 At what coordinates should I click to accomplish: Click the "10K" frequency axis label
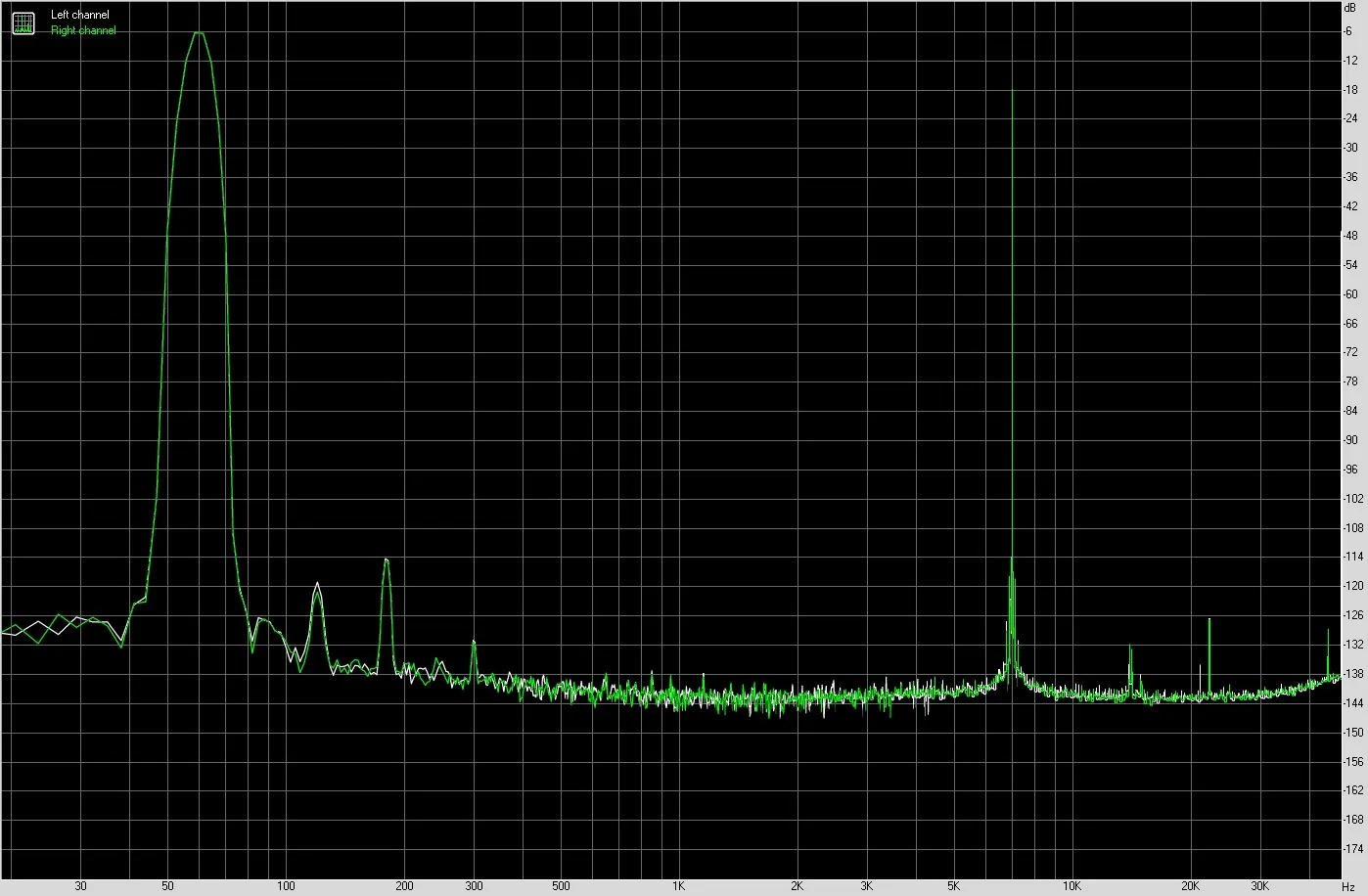(x=1072, y=886)
